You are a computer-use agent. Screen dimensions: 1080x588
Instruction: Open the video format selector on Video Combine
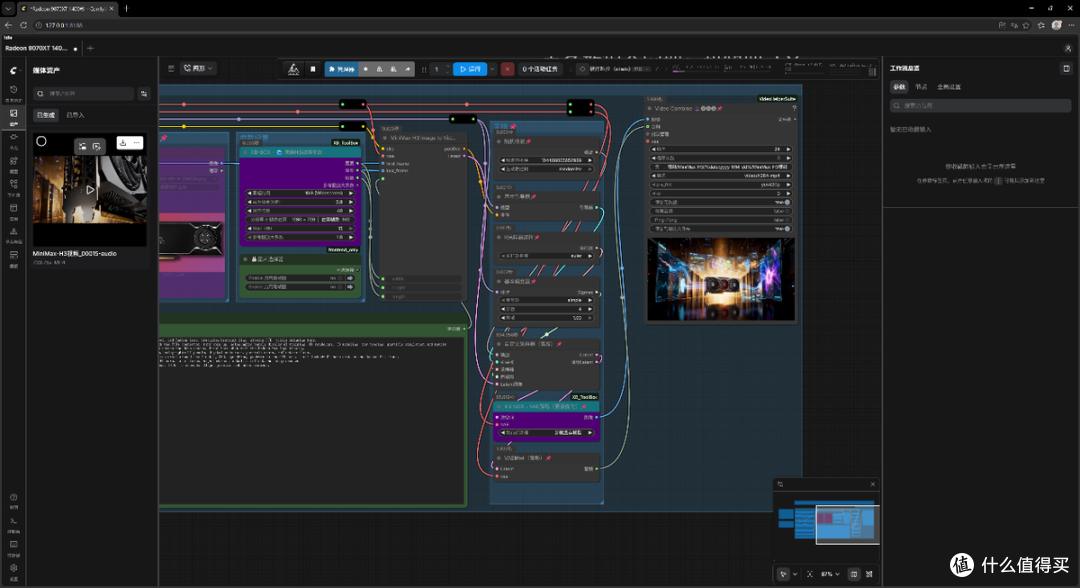click(721, 176)
